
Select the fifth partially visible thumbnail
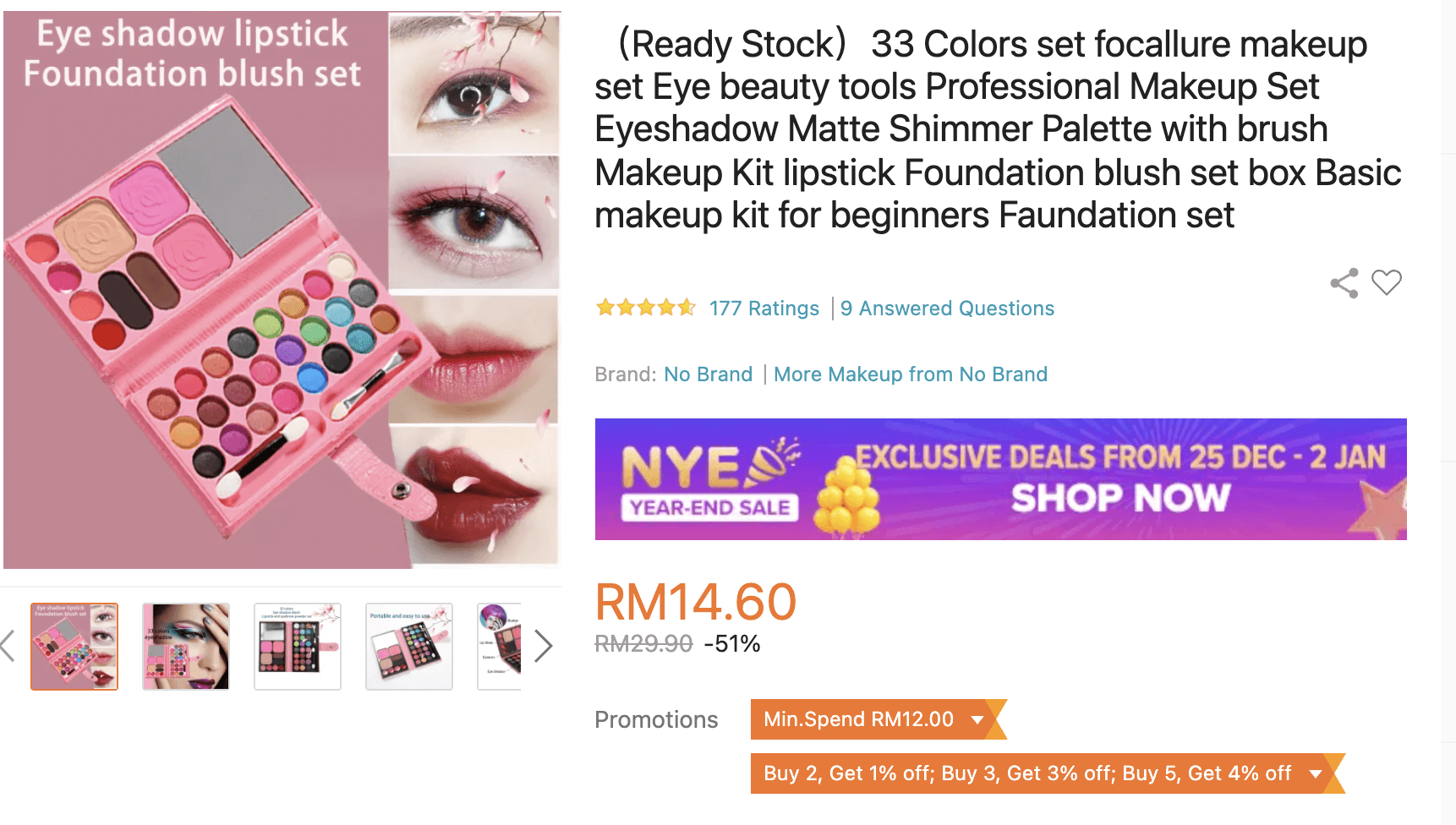[x=499, y=647]
